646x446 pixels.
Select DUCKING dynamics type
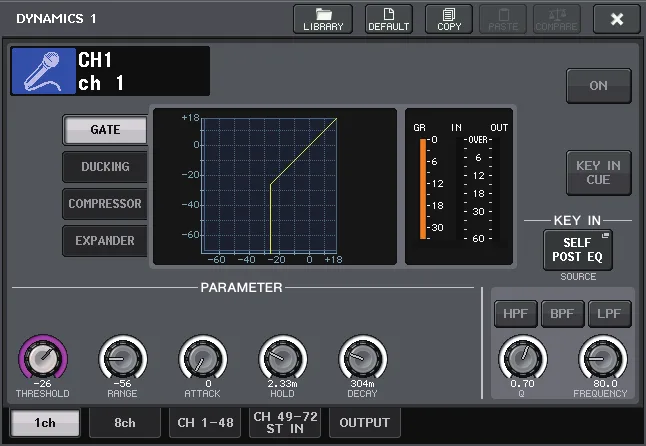tap(105, 167)
